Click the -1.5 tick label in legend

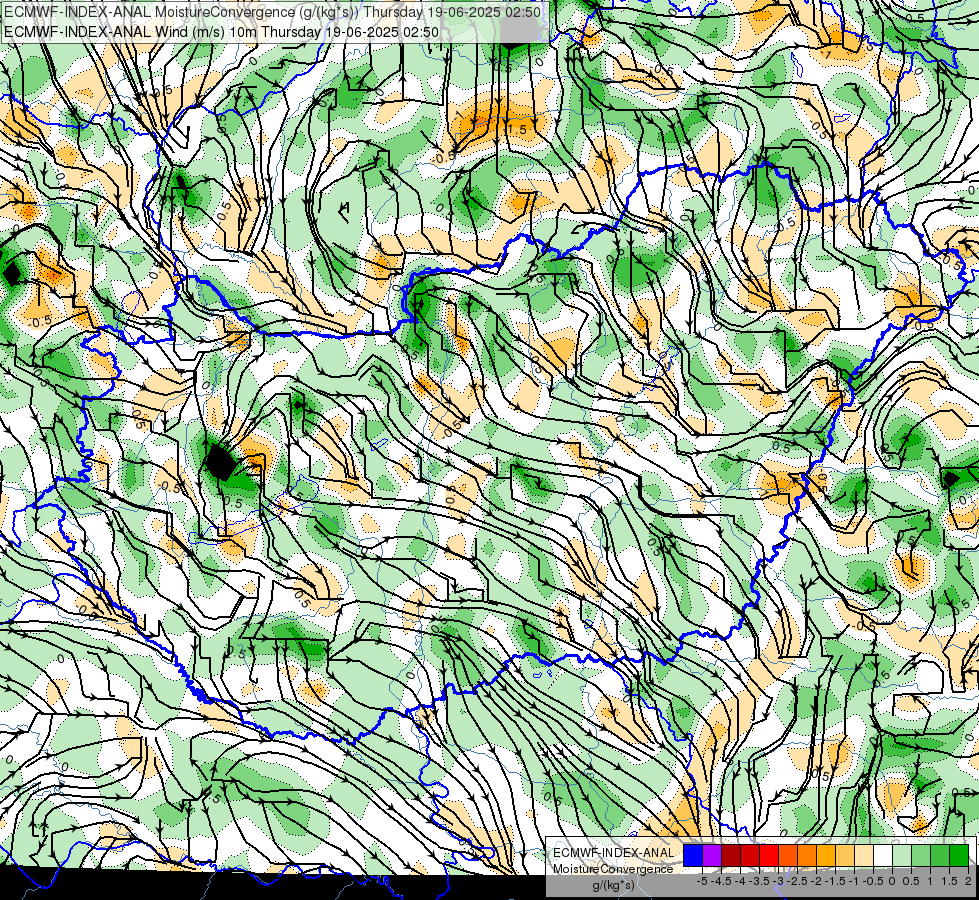(x=835, y=881)
